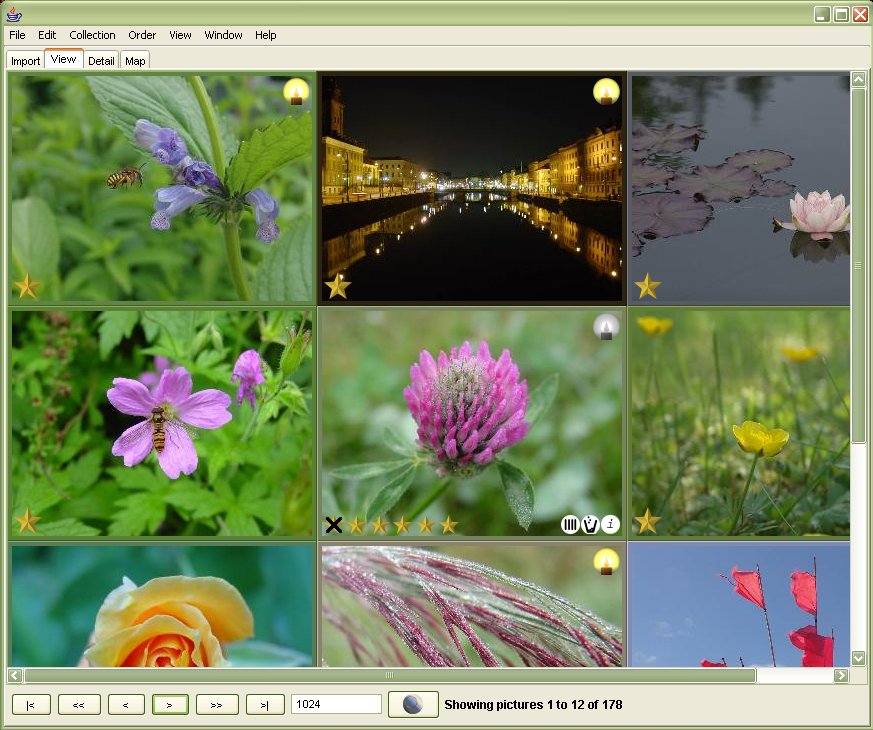Switch to the Import tab
The image size is (873, 730).
pos(26,61)
